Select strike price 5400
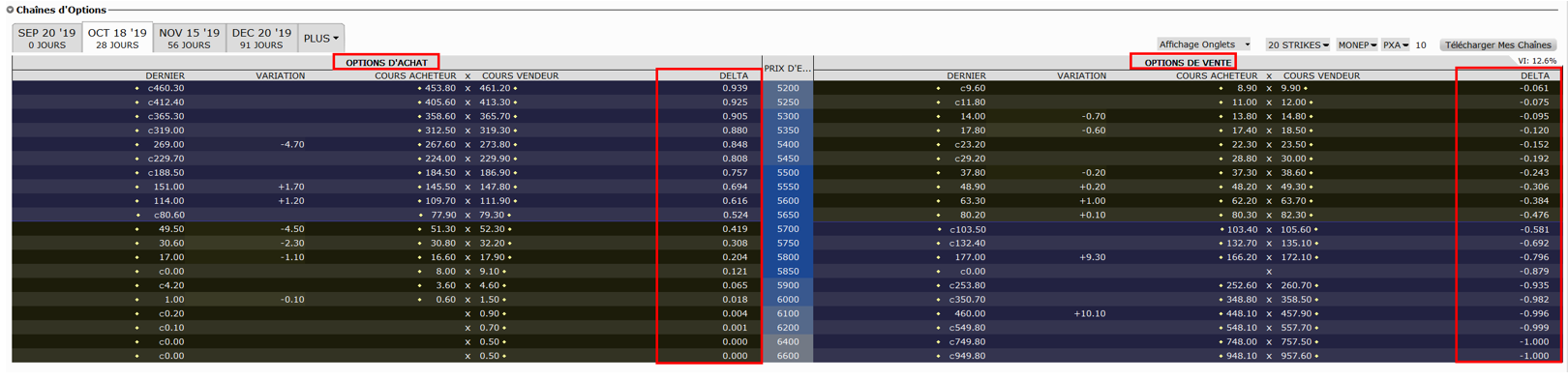 pyautogui.click(x=788, y=144)
